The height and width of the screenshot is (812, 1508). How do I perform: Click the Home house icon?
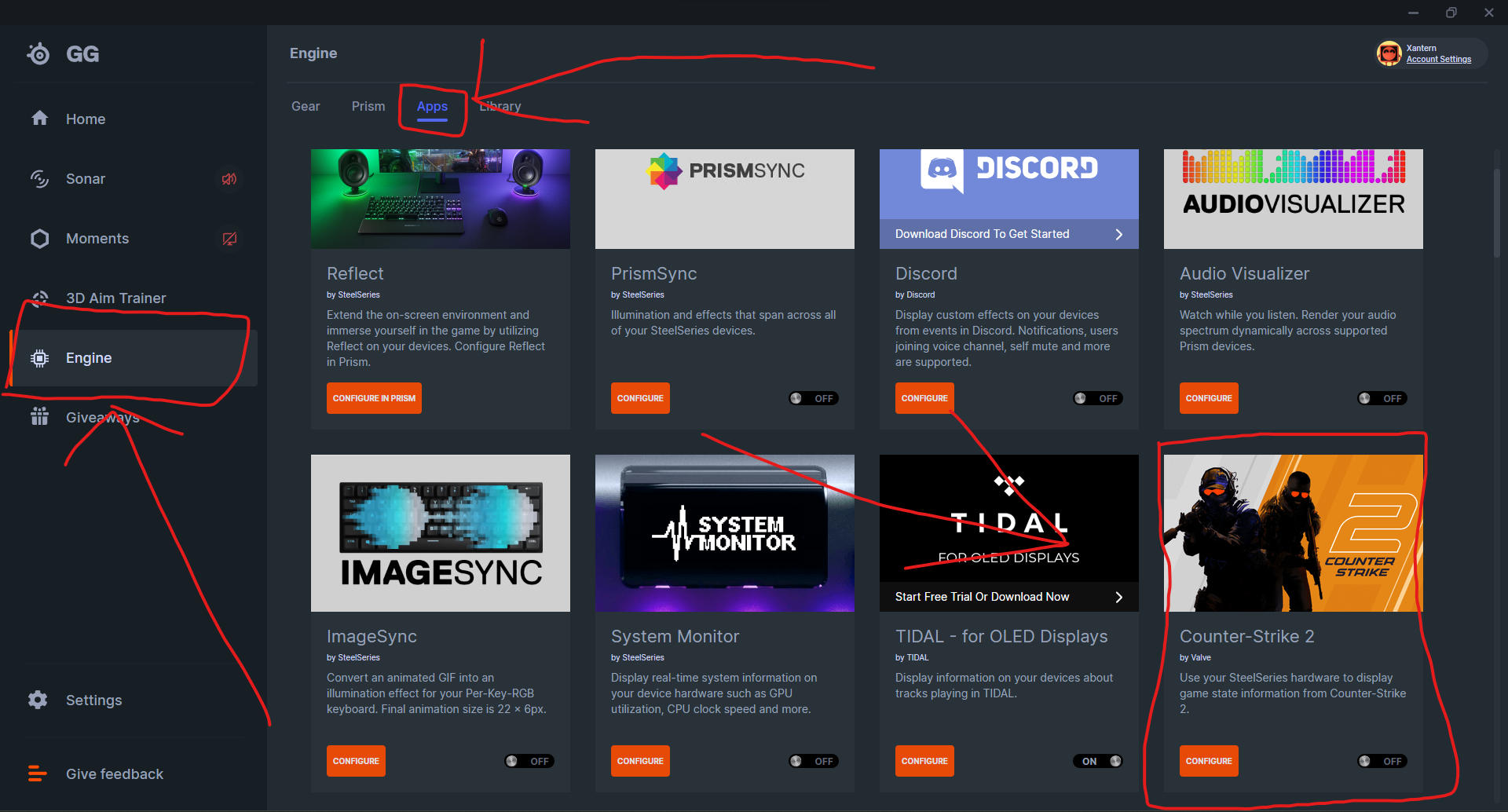[x=39, y=119]
